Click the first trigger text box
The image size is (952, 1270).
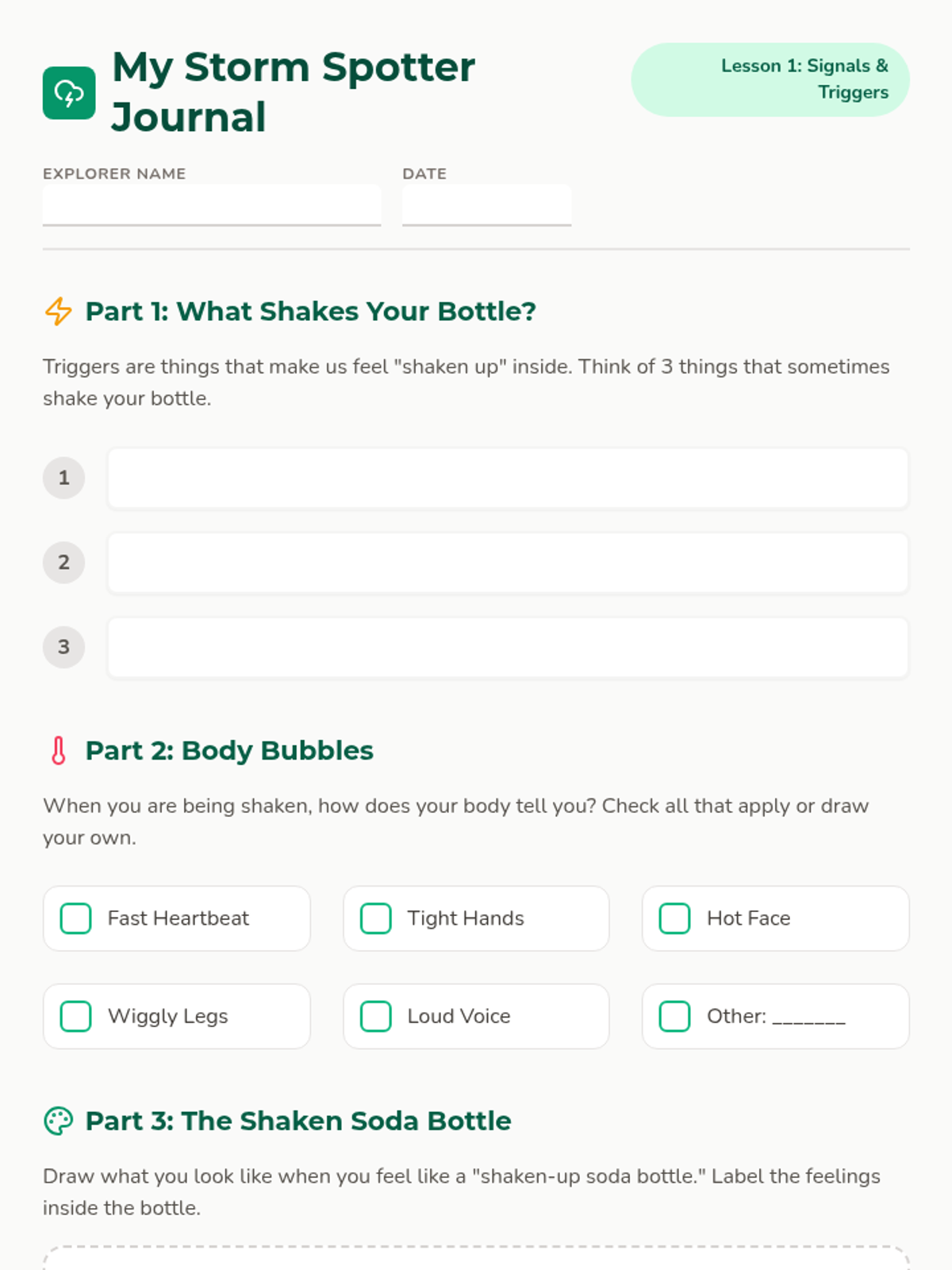(508, 478)
